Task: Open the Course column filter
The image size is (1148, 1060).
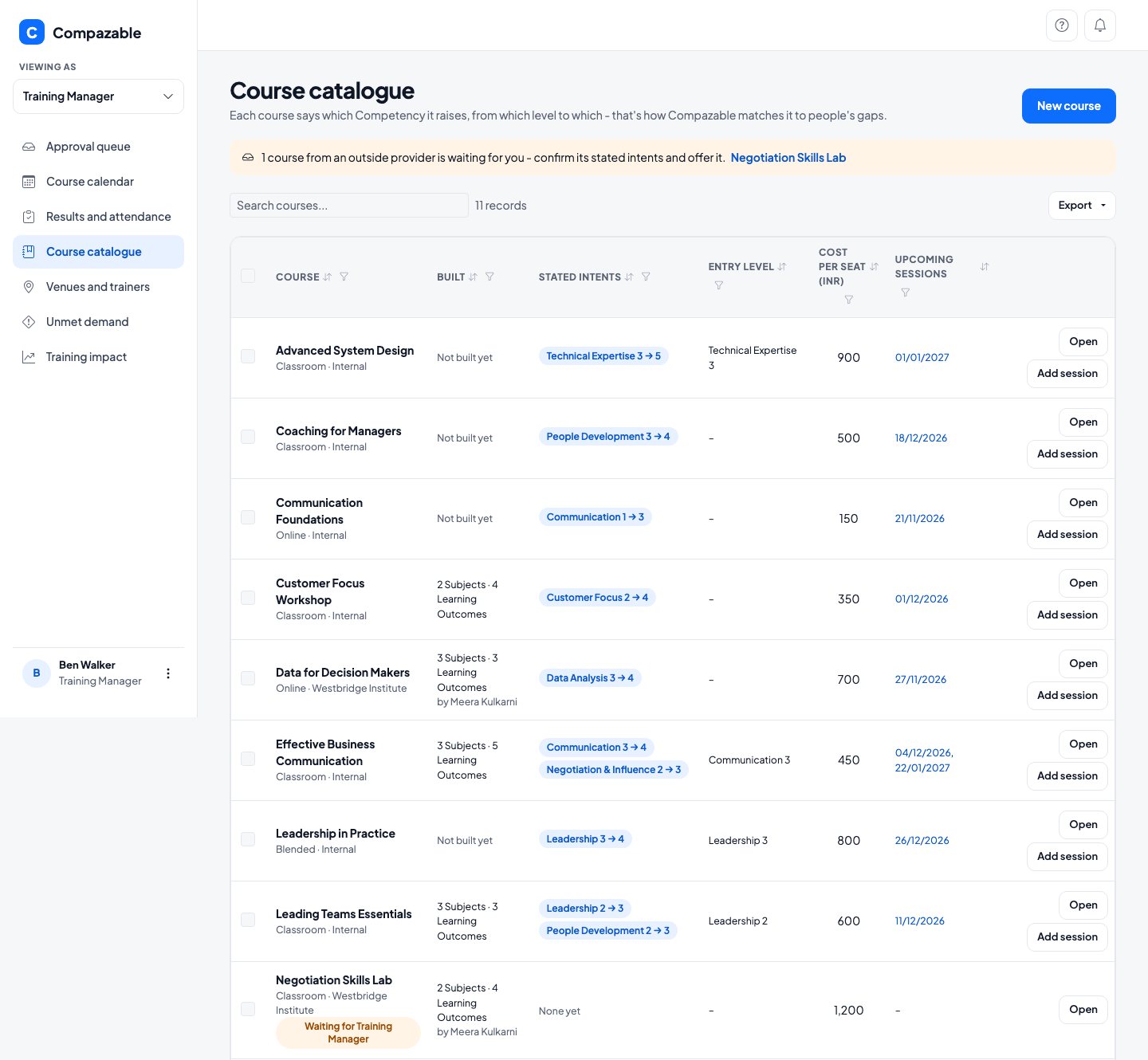Action: pos(344,277)
